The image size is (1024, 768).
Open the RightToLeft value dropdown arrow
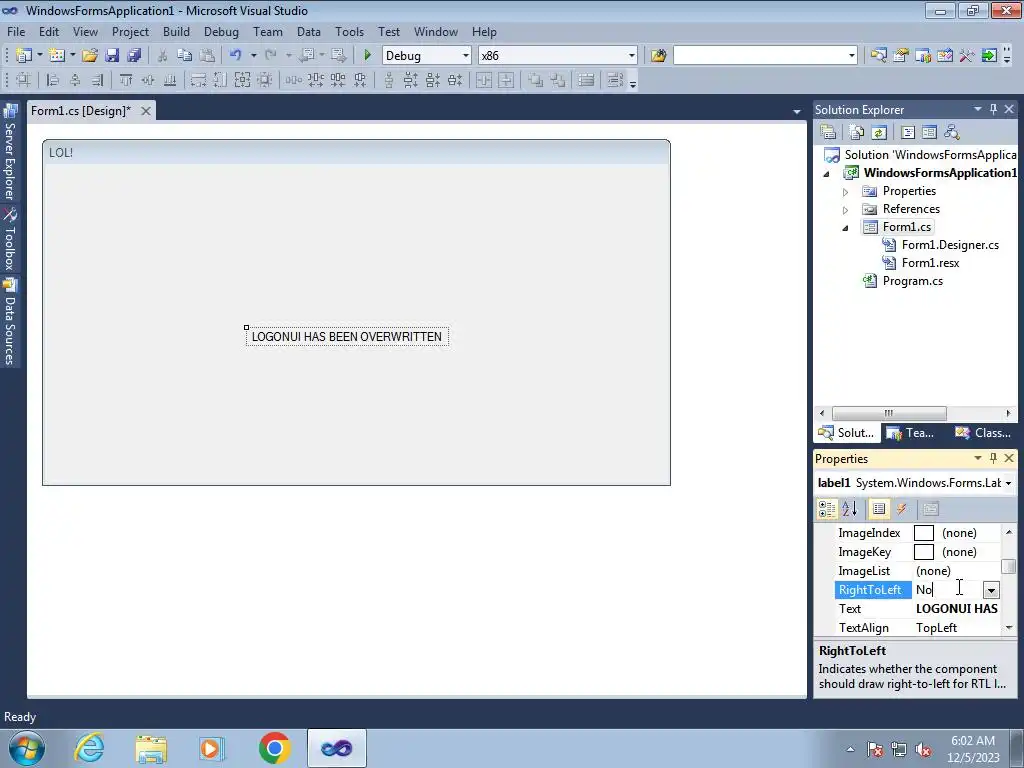991,590
